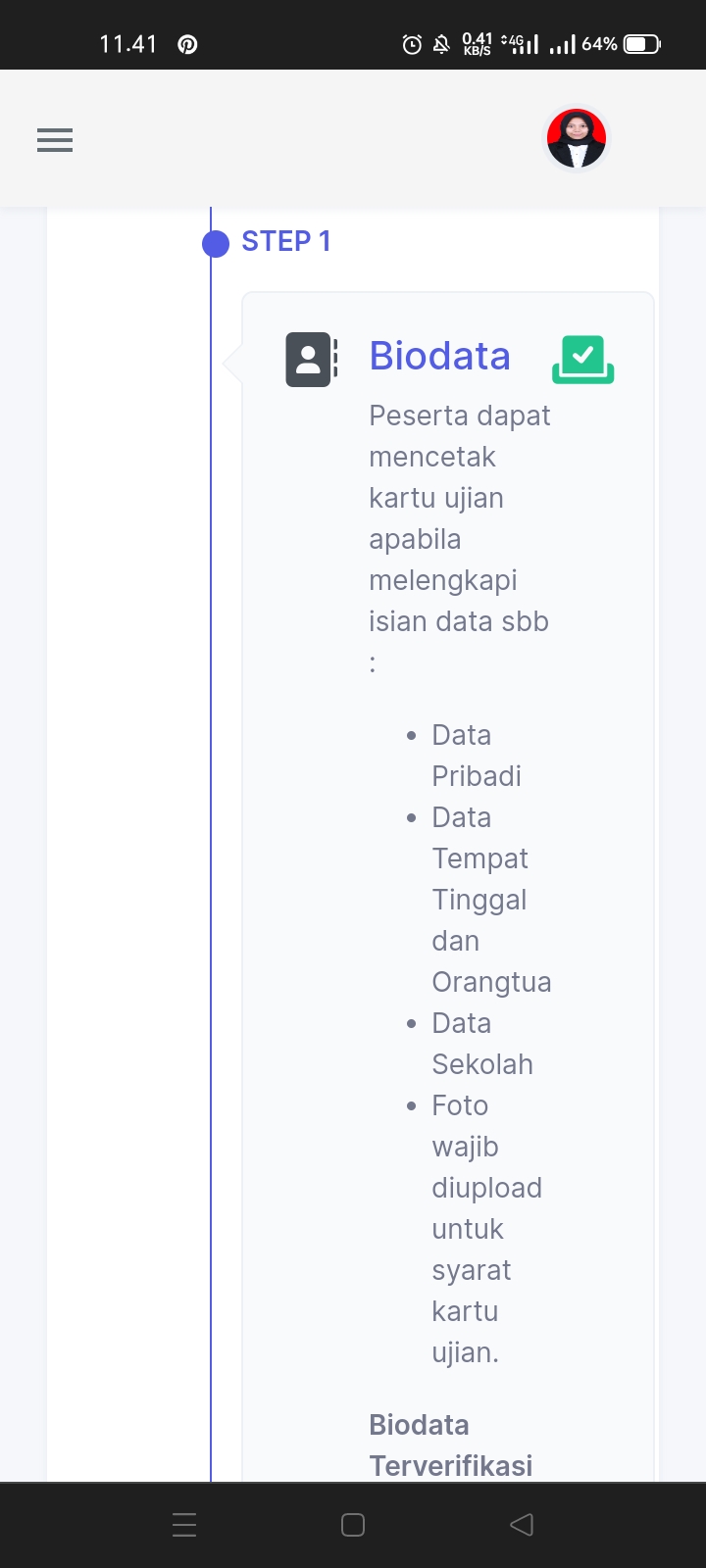Tap the Foto wajib diupload item

coord(485,1229)
